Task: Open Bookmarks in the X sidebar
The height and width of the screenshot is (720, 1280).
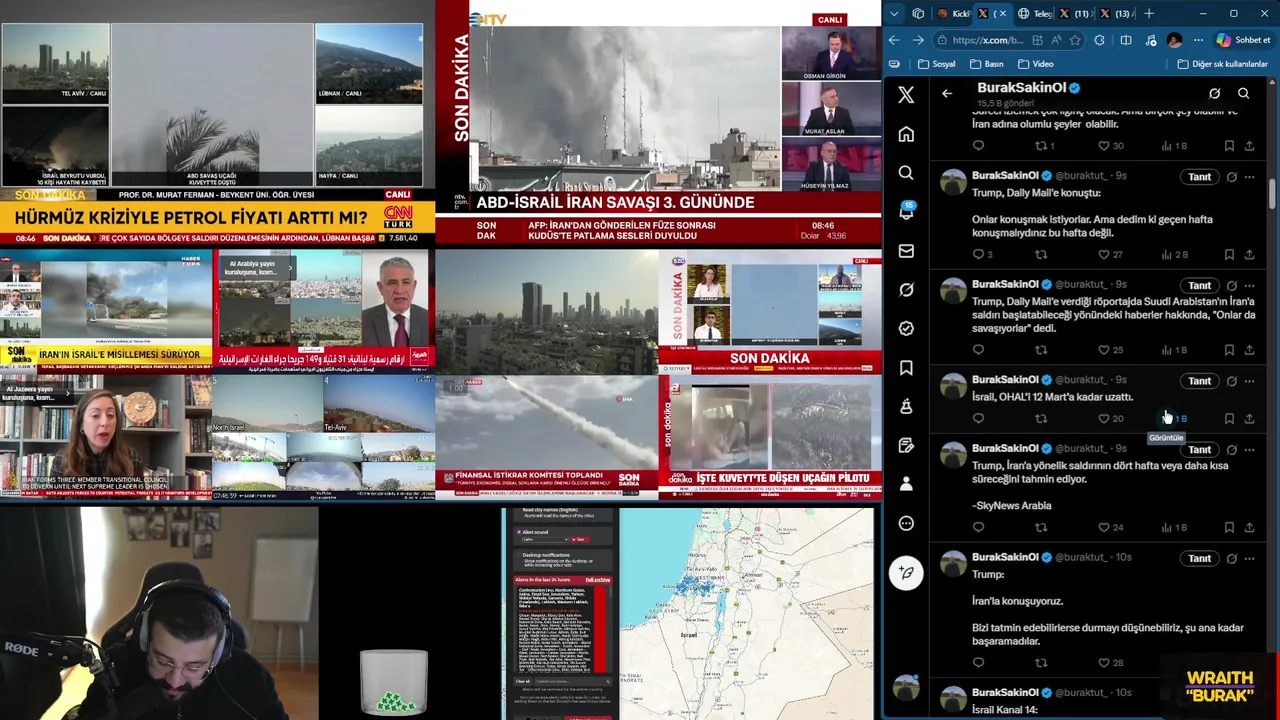Action: tap(906, 368)
